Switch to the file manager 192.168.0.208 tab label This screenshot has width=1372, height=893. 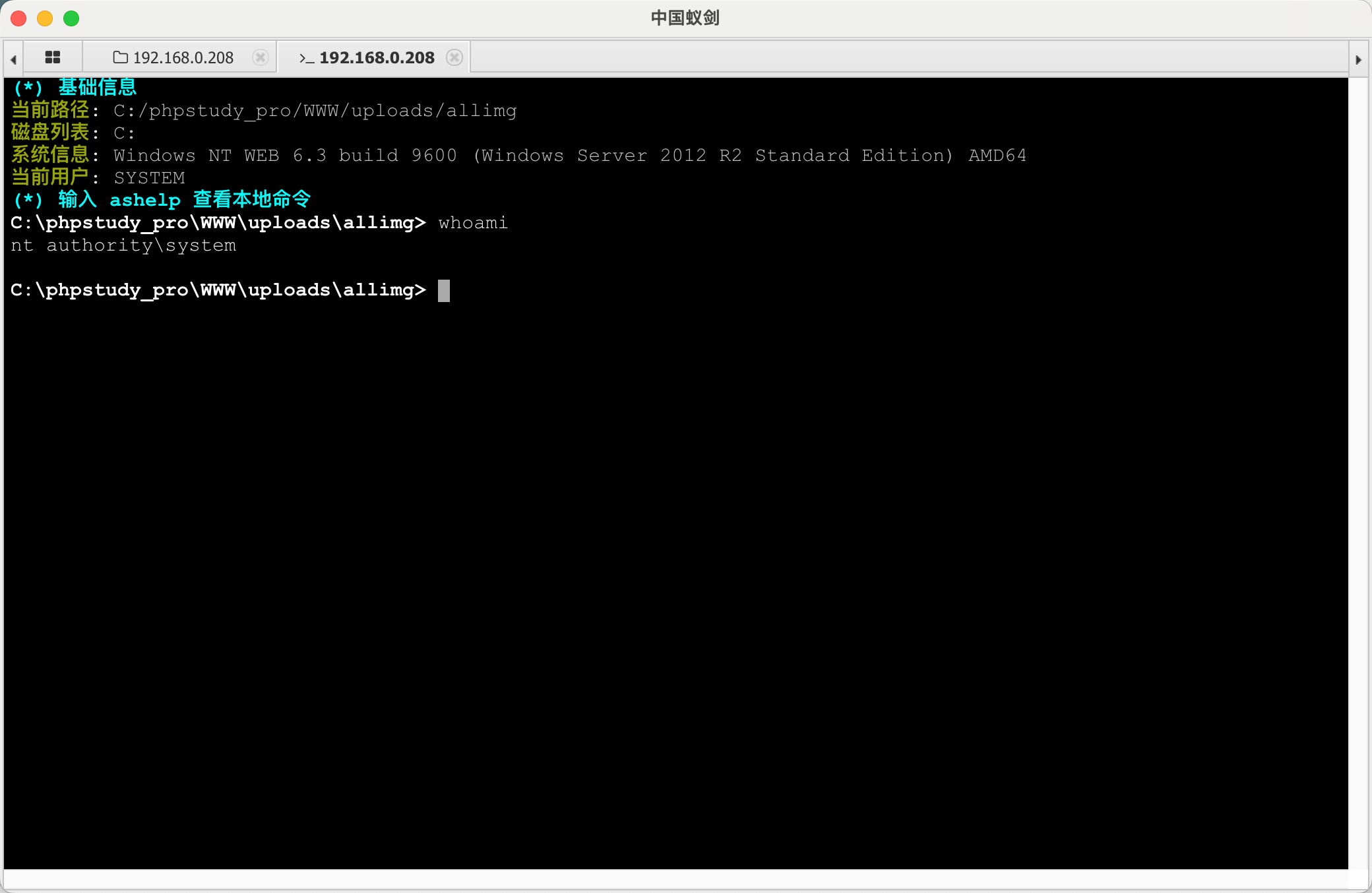(x=183, y=58)
